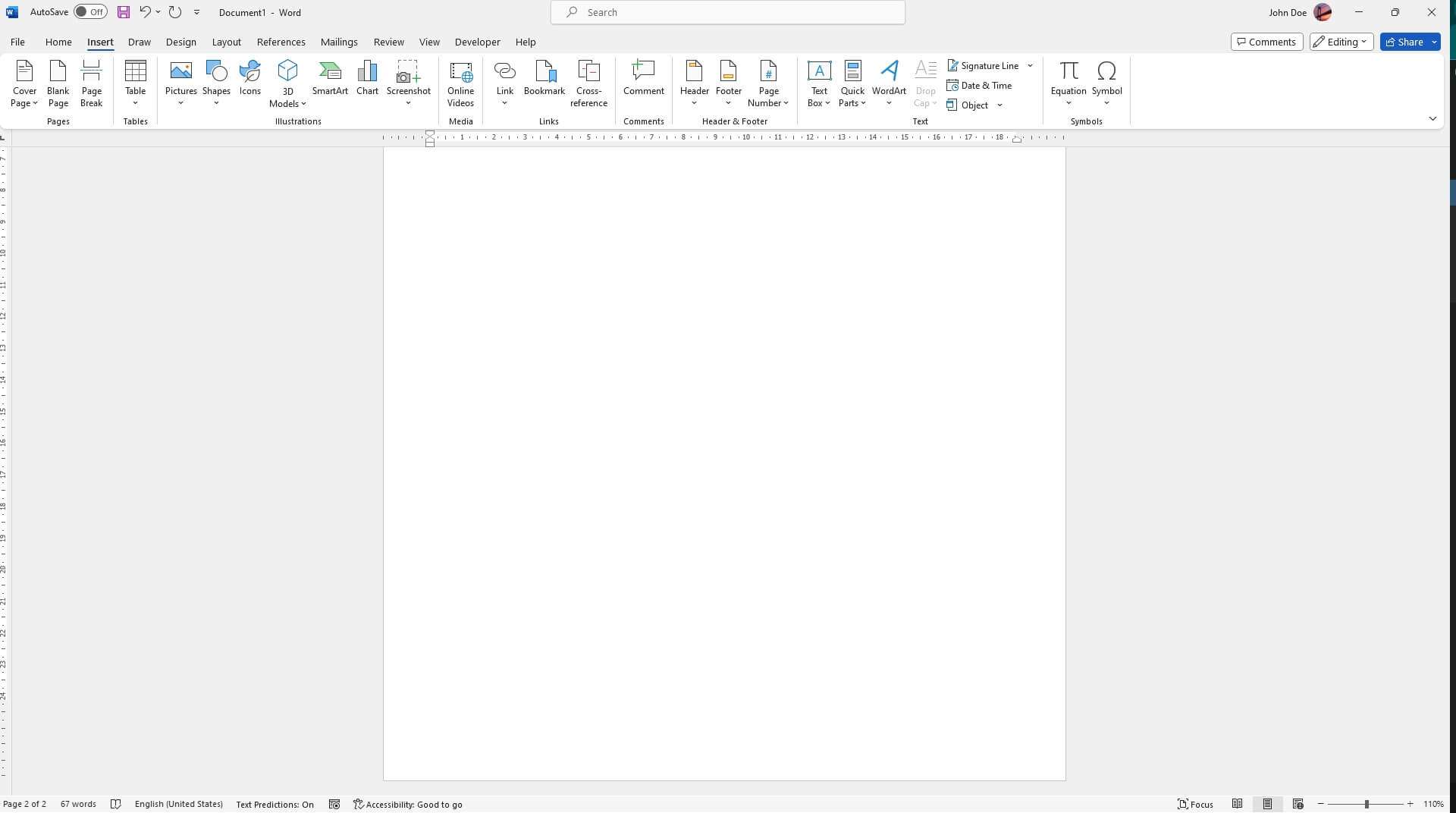Open the Comments pane
Viewport: 1456px width, 813px height.
point(1266,42)
